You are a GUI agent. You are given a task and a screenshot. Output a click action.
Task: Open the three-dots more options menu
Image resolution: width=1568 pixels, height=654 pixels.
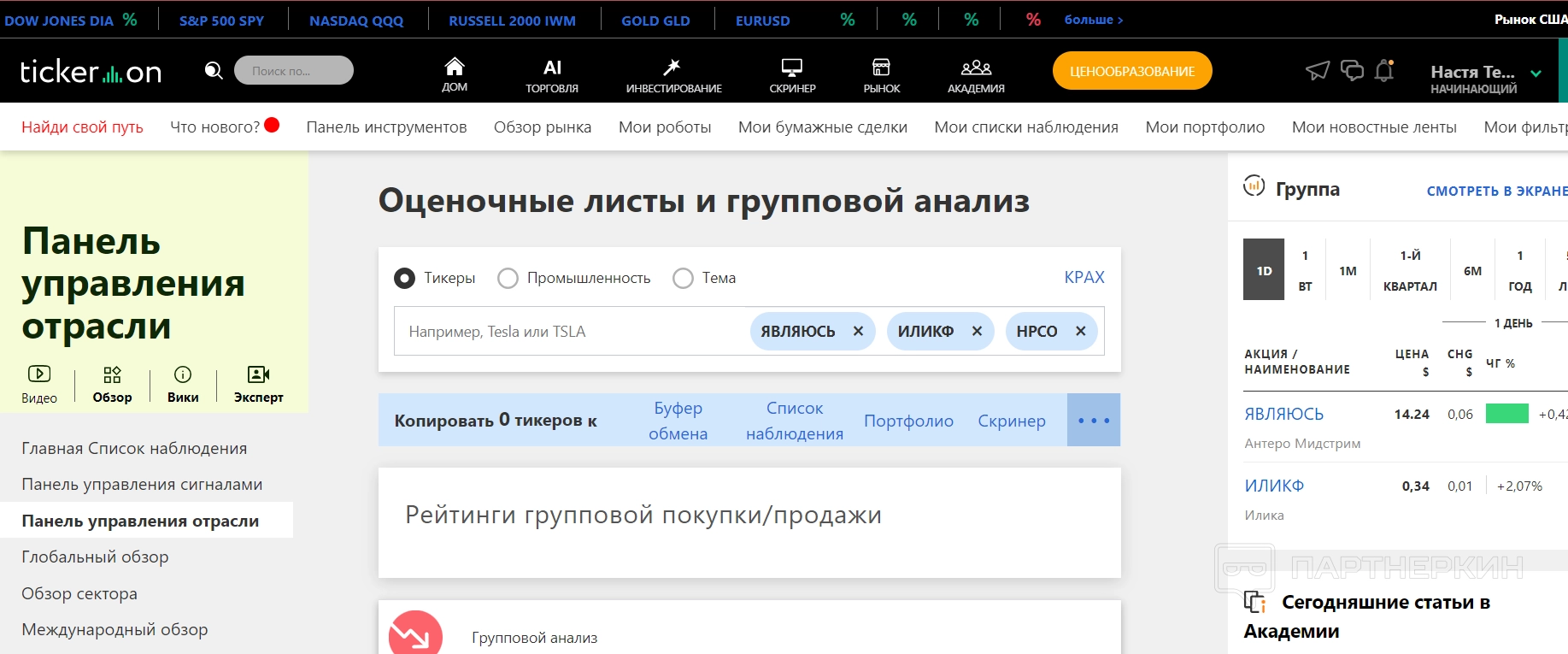1093,421
